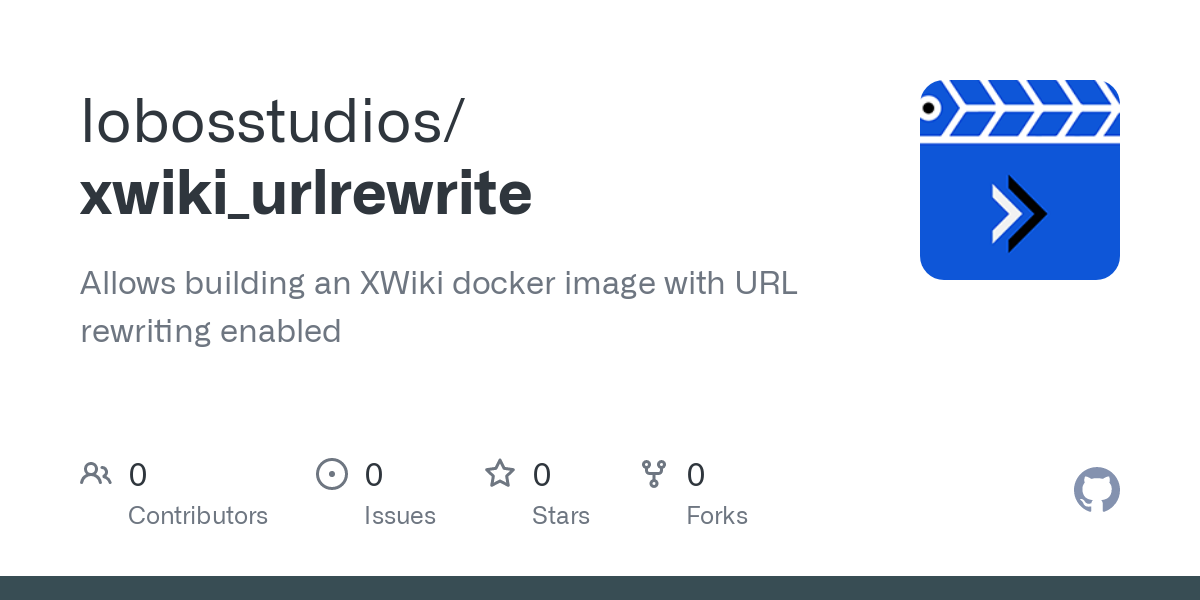This screenshot has width=1200, height=600.
Task: Click the zero count above Issues
Action: (374, 474)
